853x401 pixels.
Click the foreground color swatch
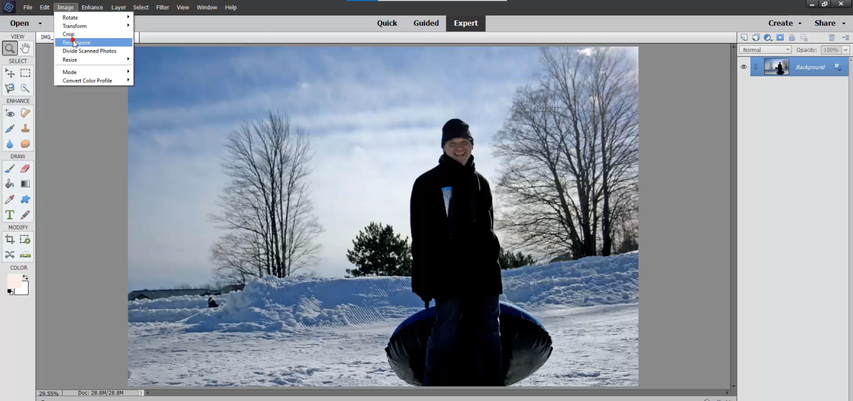tap(14, 281)
